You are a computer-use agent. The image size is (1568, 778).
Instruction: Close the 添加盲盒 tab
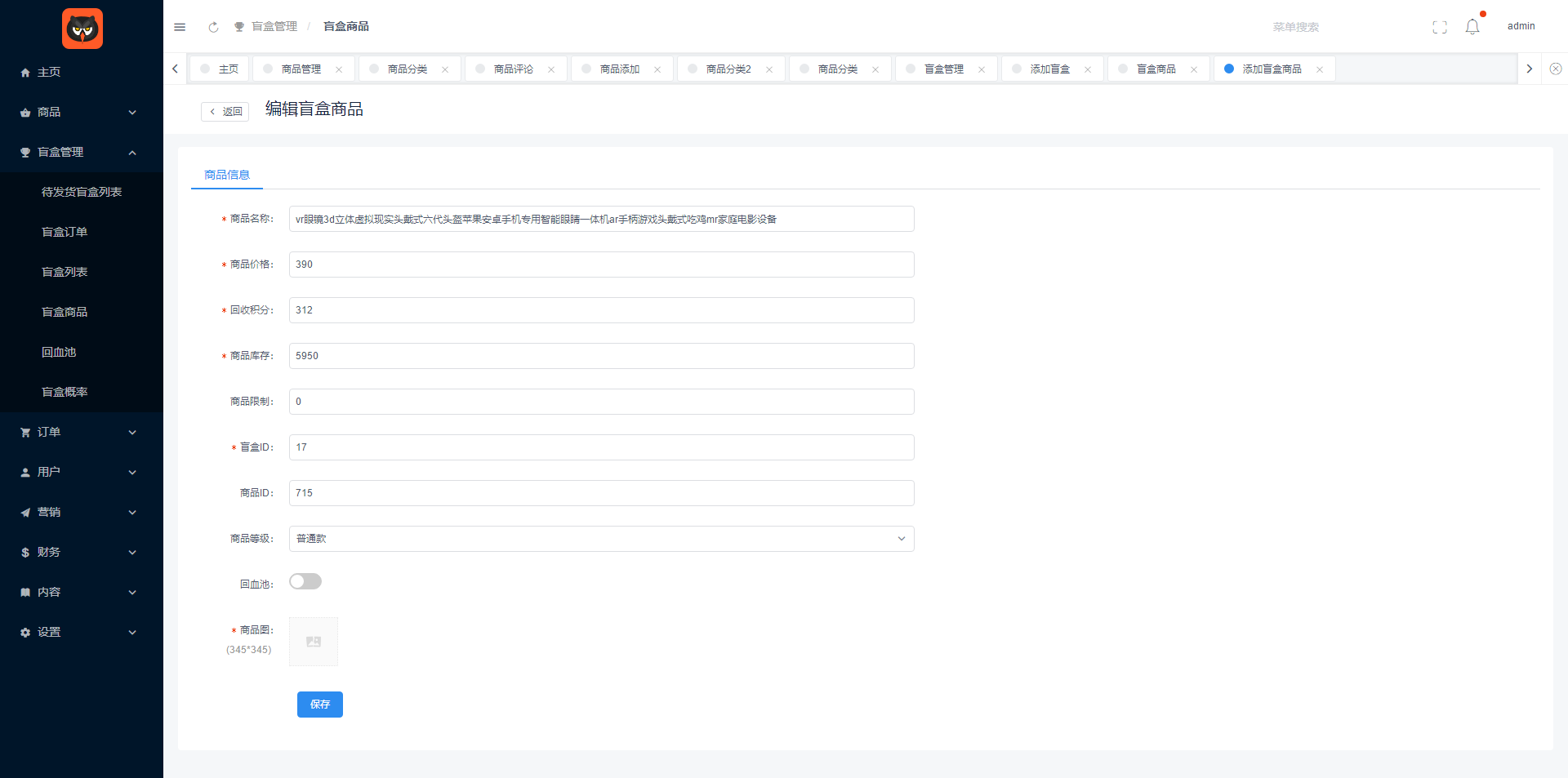coord(1088,69)
